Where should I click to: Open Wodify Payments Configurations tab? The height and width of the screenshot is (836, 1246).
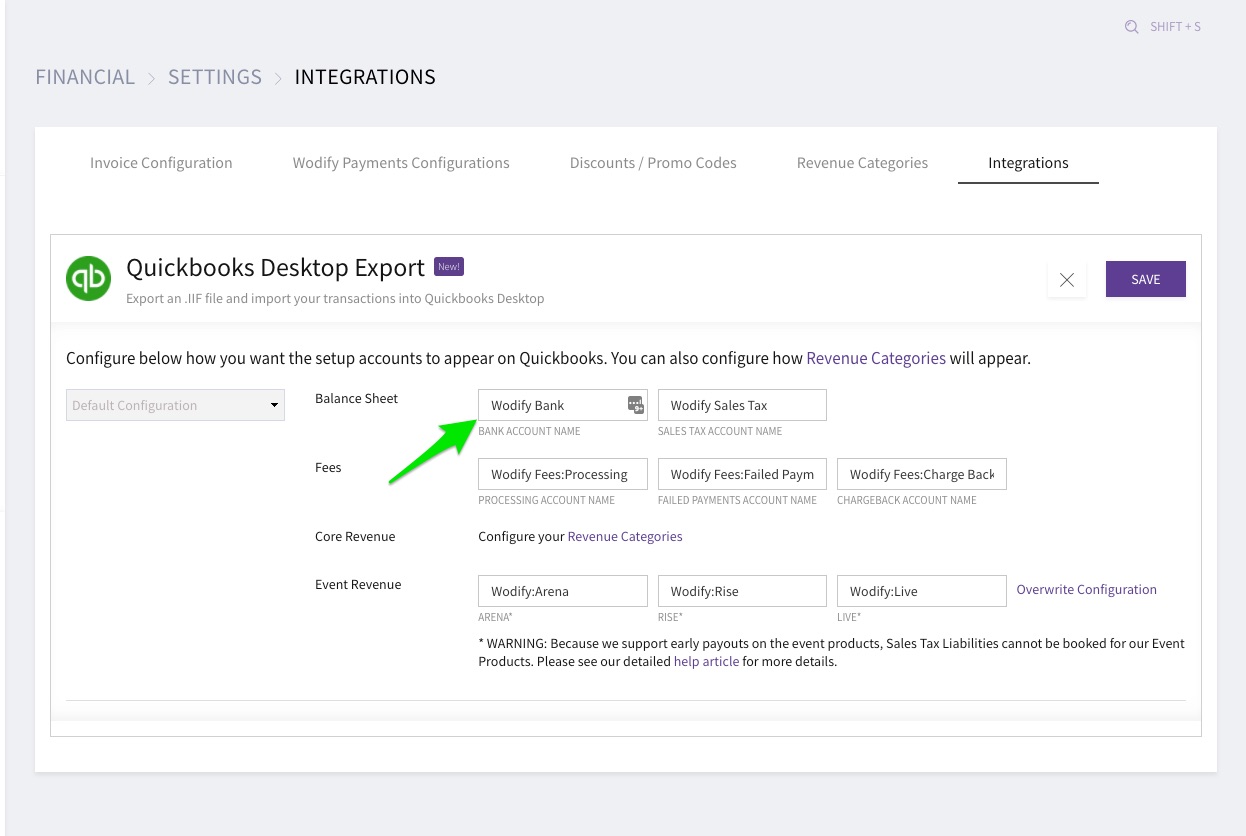[x=401, y=163]
